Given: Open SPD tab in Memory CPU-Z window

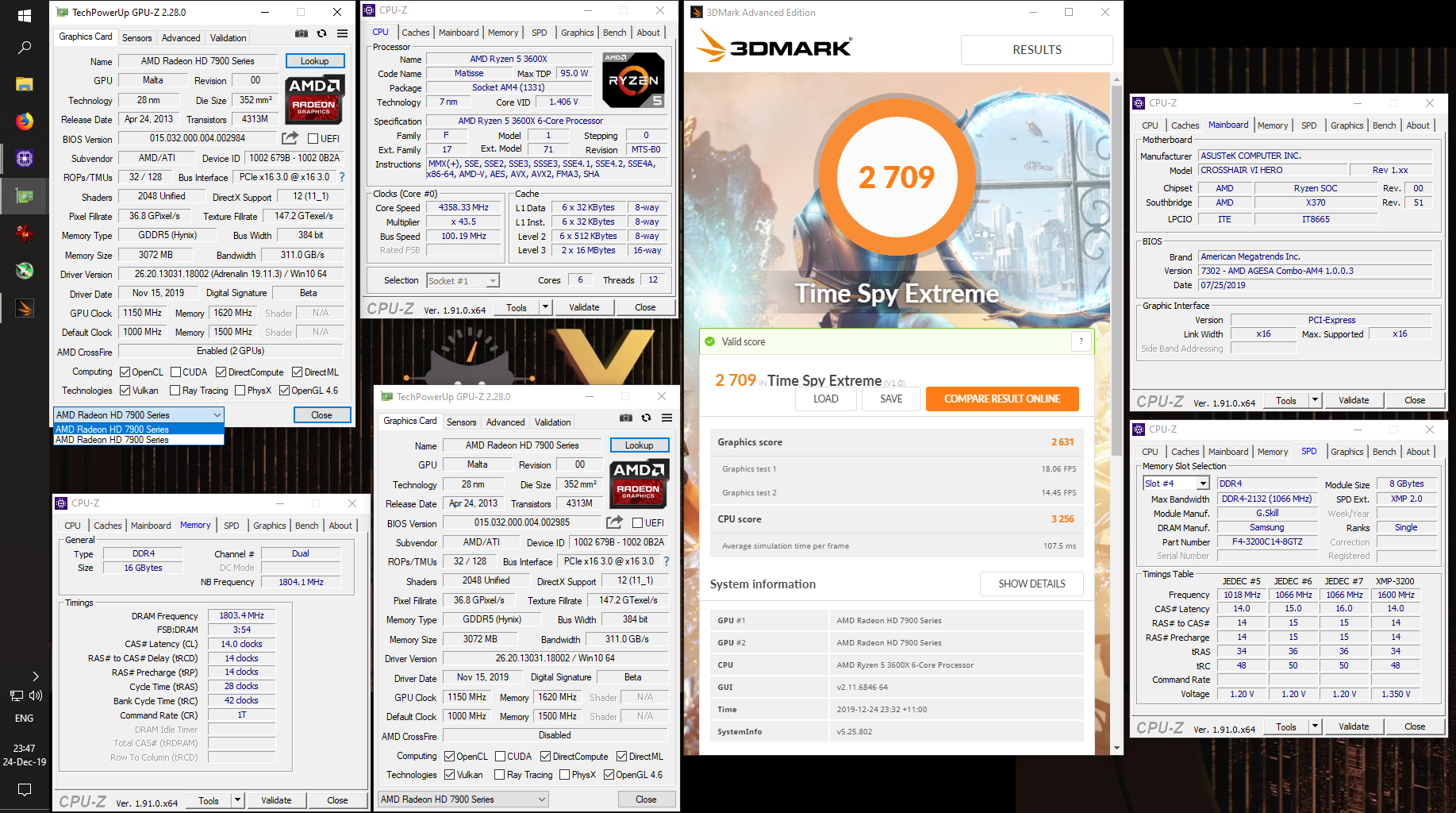Looking at the screenshot, I should point(231,526).
